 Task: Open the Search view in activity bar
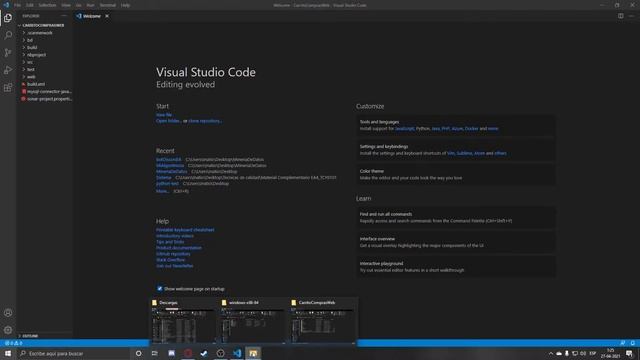(x=8, y=35)
